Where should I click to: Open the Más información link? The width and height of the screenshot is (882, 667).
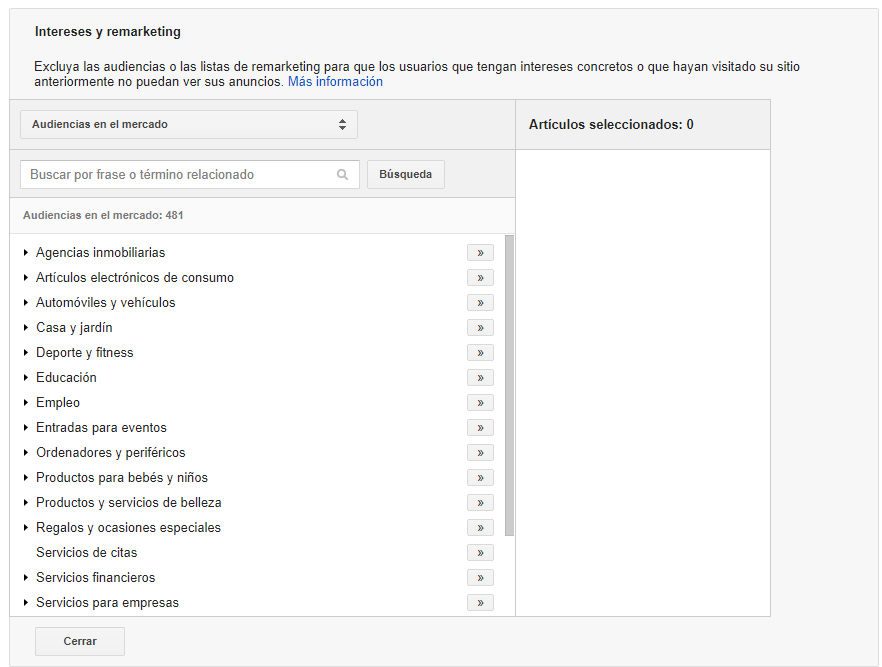pyautogui.click(x=335, y=82)
